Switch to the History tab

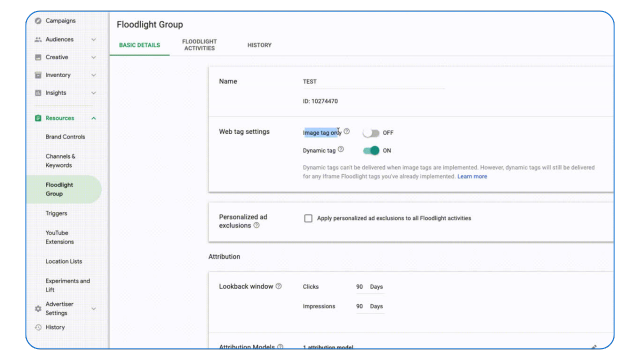(x=259, y=45)
